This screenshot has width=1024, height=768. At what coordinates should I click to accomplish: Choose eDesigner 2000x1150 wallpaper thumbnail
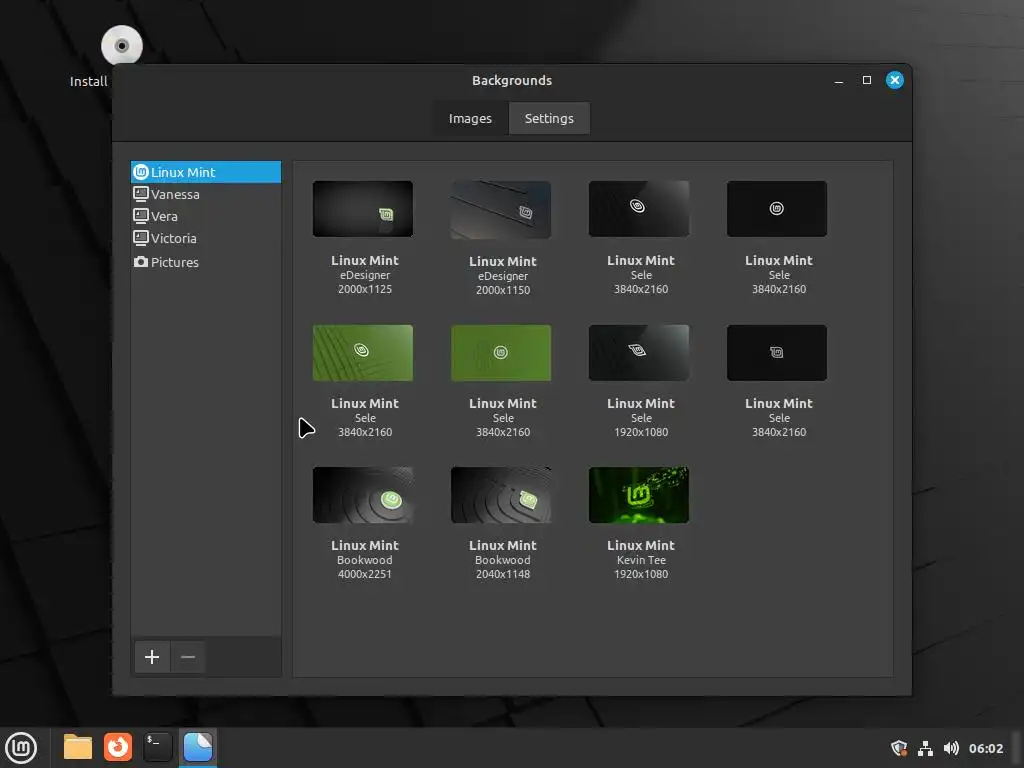[x=501, y=210]
